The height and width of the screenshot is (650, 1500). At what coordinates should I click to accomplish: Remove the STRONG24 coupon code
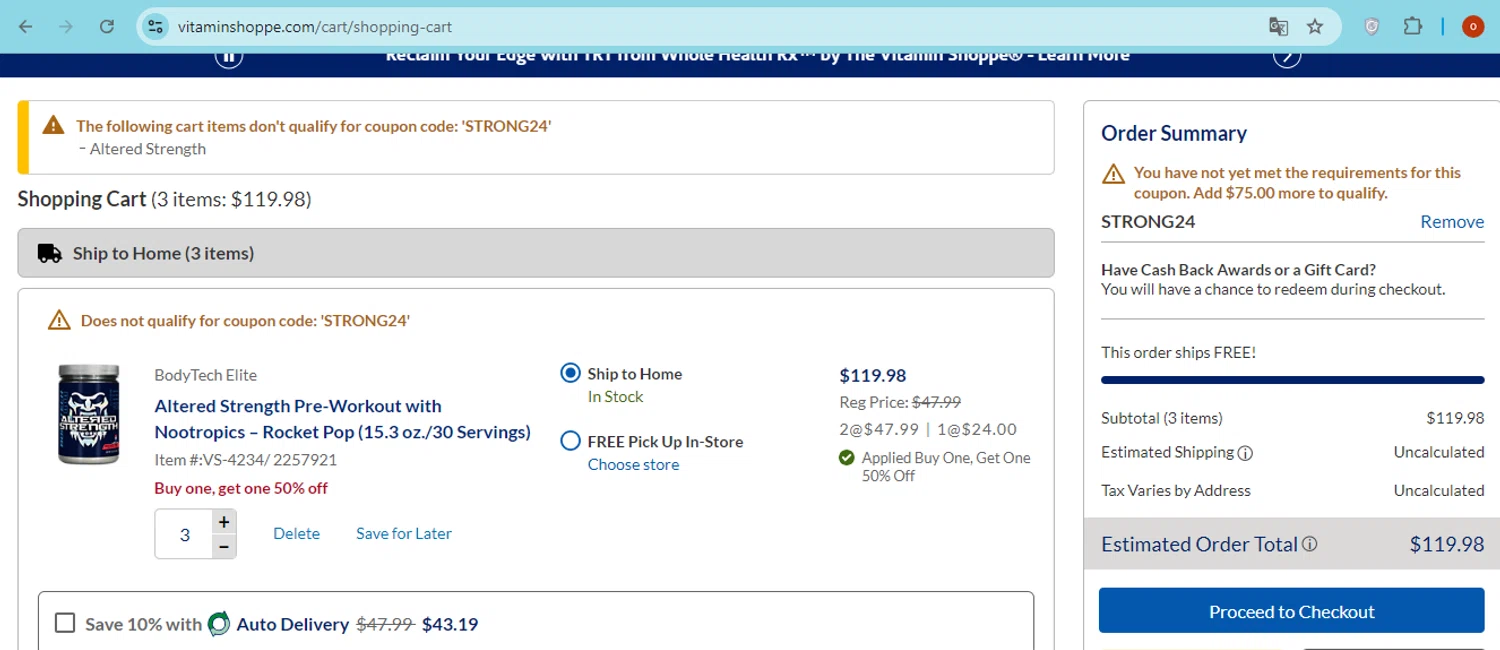tap(1452, 222)
